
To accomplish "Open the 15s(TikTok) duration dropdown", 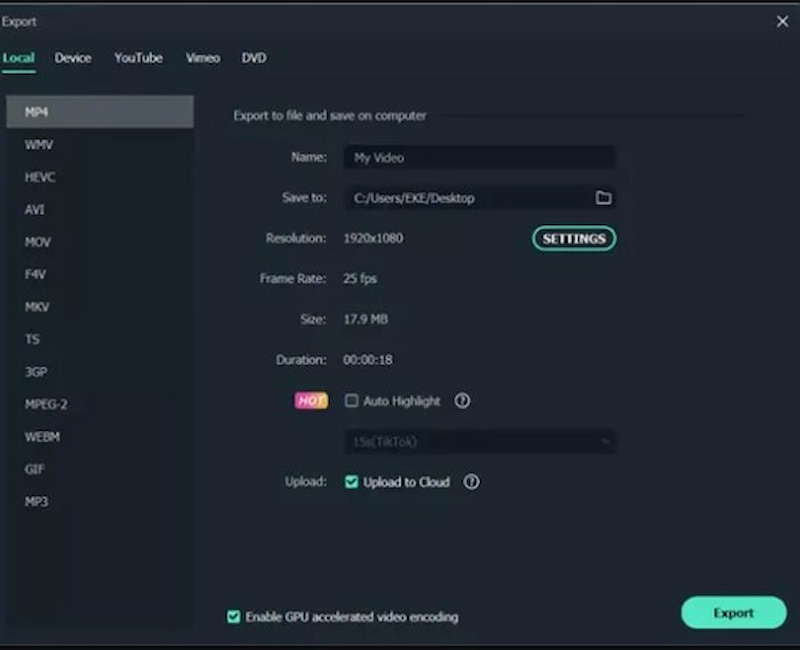I will 480,441.
